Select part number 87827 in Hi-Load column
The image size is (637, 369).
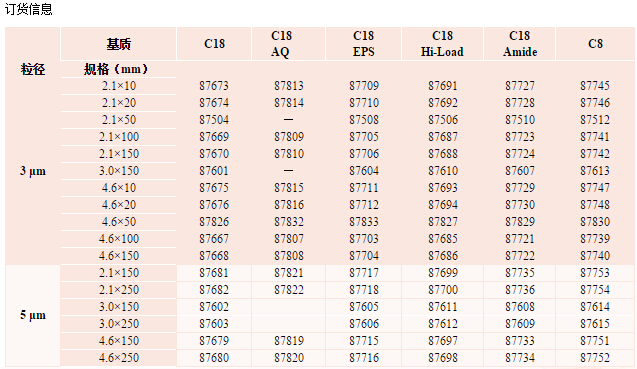click(442, 222)
